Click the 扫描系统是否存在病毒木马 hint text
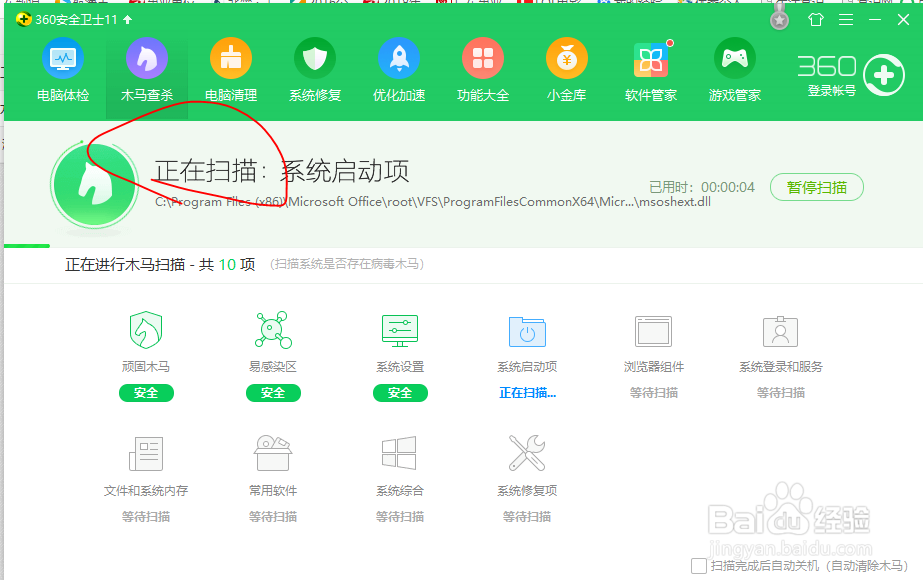 click(x=347, y=264)
